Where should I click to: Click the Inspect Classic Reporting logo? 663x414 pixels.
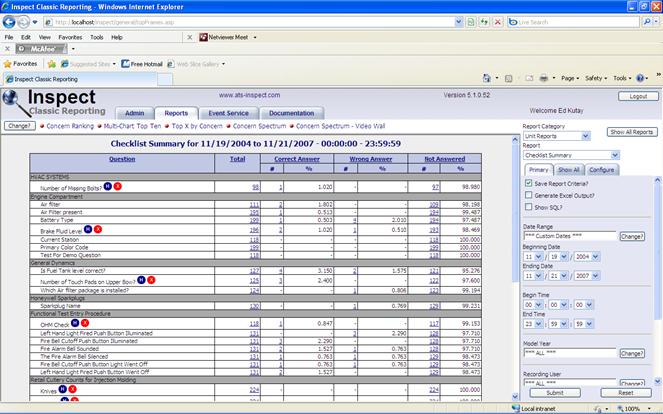pos(50,102)
